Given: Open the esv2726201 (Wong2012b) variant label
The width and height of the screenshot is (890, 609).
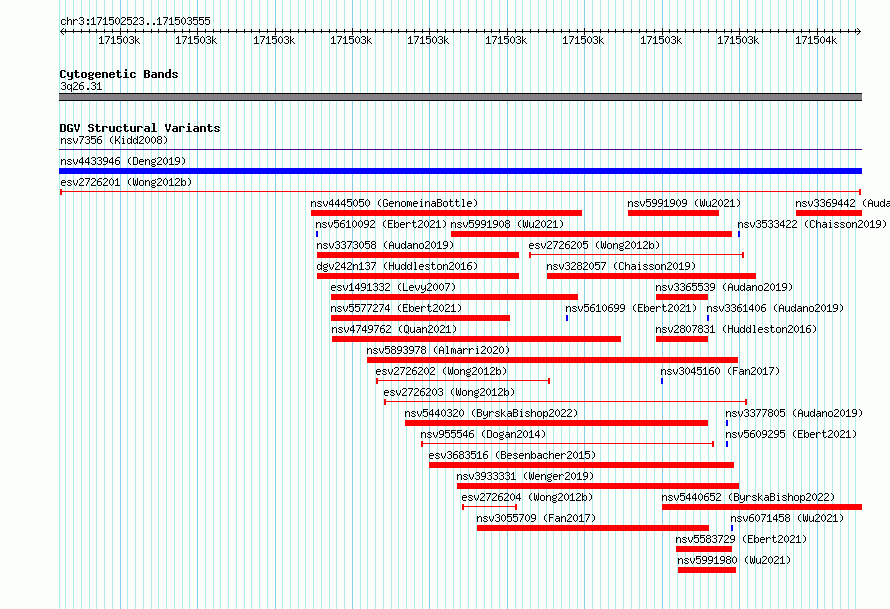Looking at the screenshot, I should 126,182.
